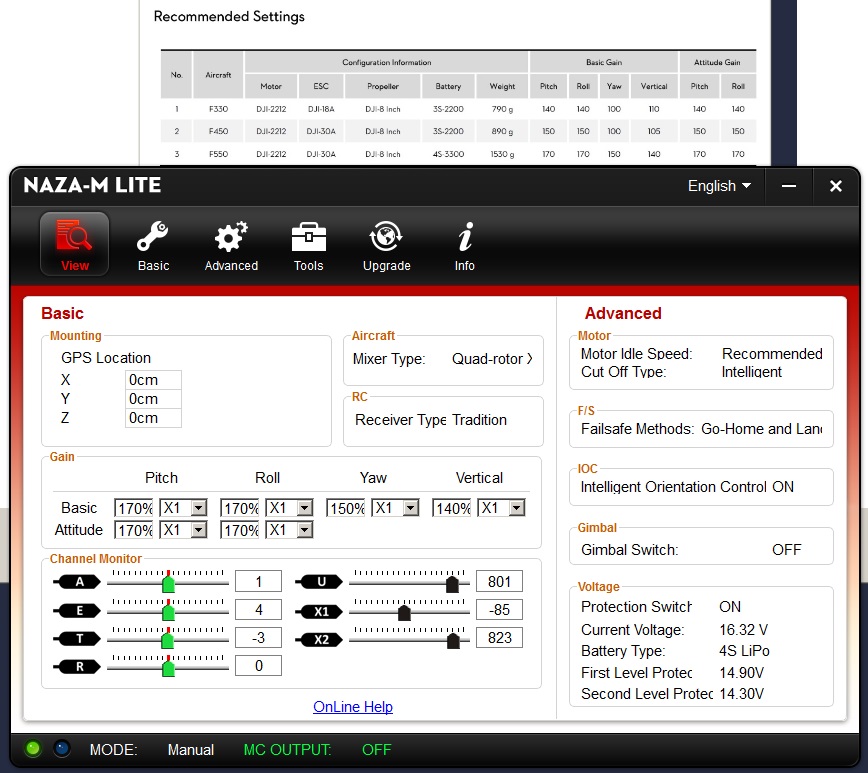Open the View tab icon
Image resolution: width=868 pixels, height=773 pixels.
tap(75, 244)
